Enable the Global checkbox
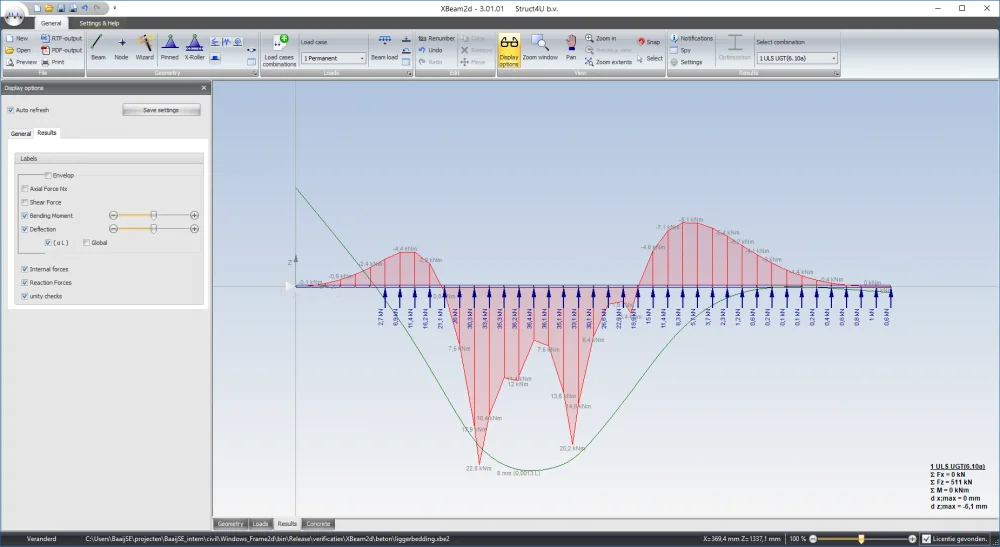The width and height of the screenshot is (1000, 547). click(x=86, y=243)
